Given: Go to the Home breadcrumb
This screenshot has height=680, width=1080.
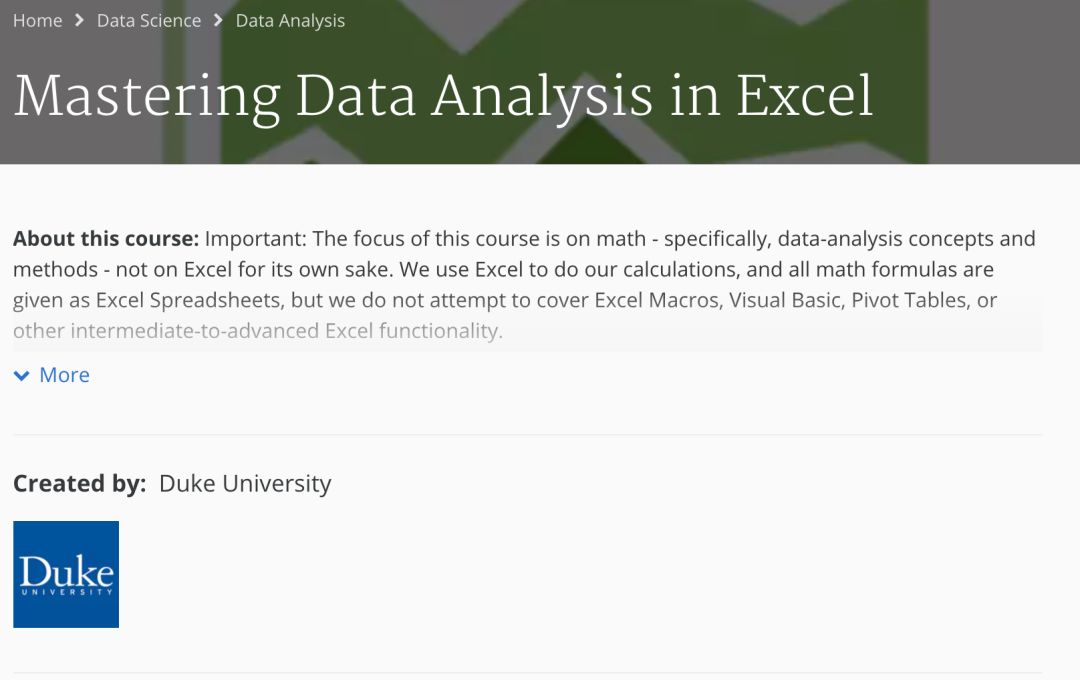Looking at the screenshot, I should 37,21.
